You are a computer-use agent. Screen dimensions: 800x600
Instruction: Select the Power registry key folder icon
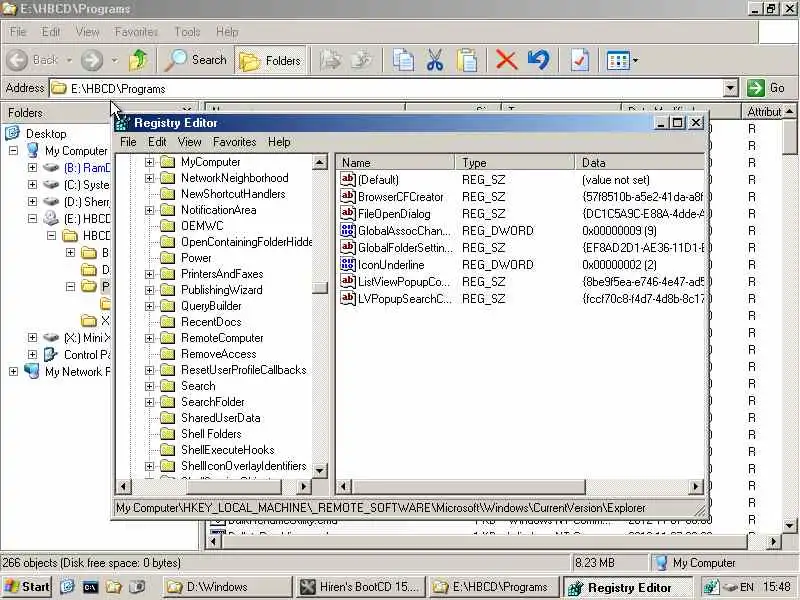(168, 258)
